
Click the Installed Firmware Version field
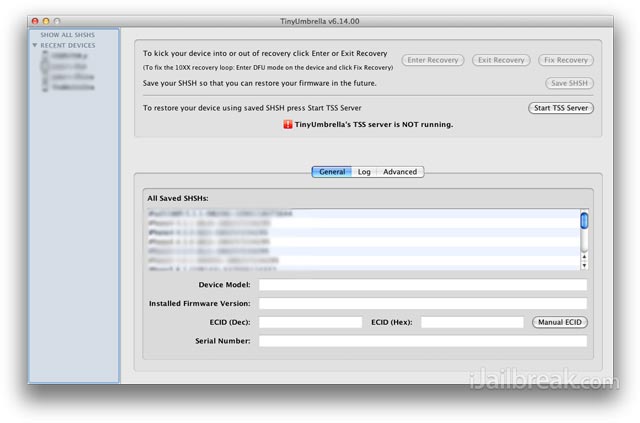(x=423, y=303)
